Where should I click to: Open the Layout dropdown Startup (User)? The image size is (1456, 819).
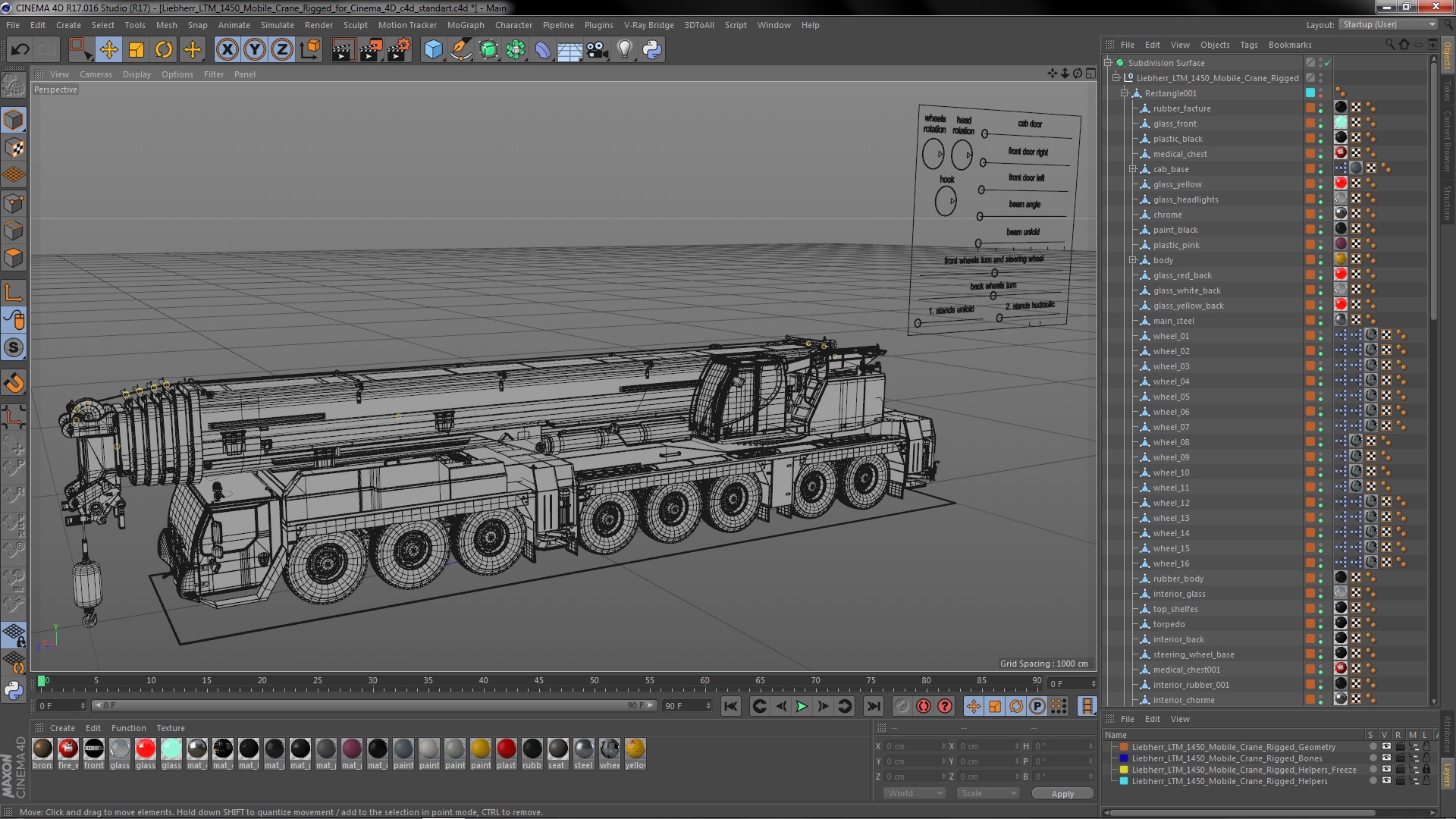pyautogui.click(x=1388, y=24)
